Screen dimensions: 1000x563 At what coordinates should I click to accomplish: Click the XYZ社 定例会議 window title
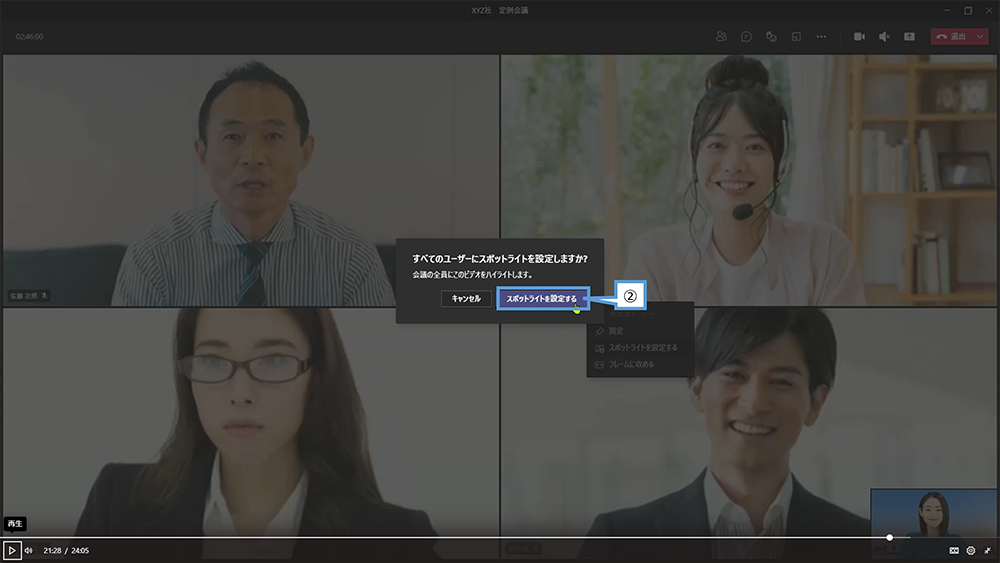pyautogui.click(x=500, y=10)
